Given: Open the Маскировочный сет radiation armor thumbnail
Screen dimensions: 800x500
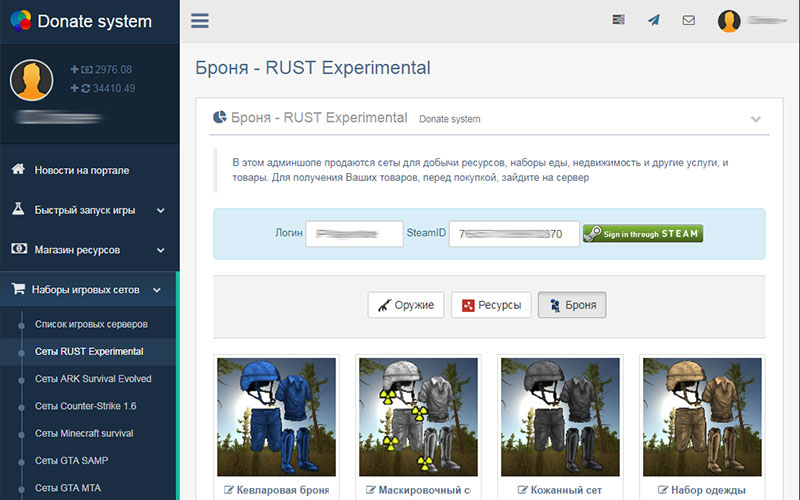Looking at the screenshot, I should point(418,417).
